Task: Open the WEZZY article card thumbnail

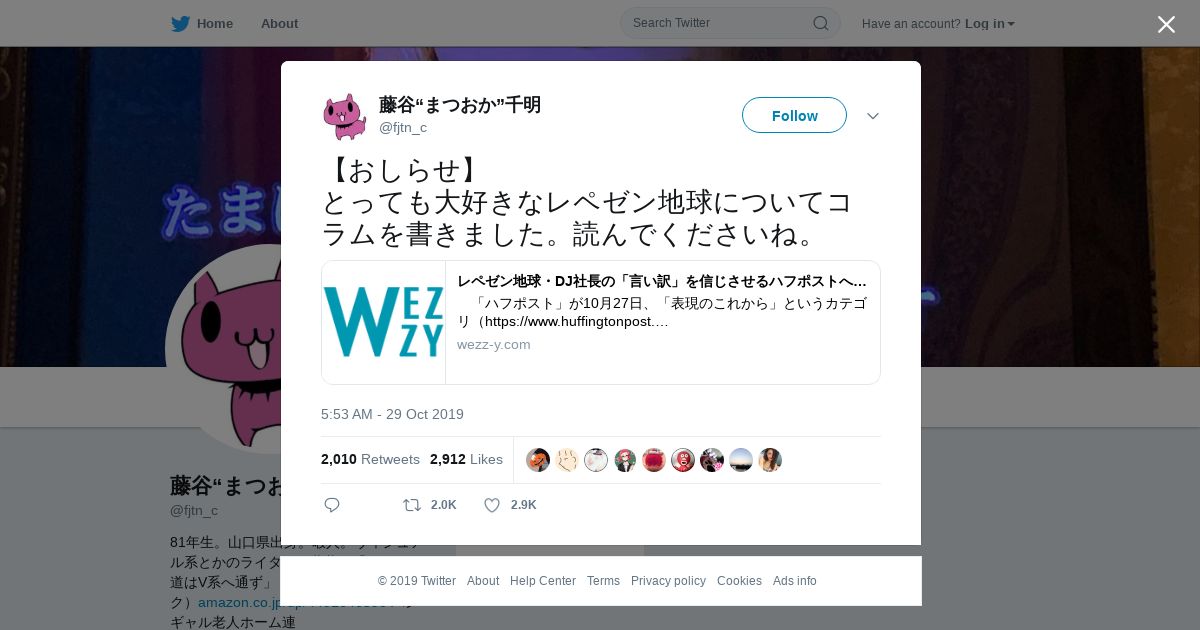Action: coord(384,322)
